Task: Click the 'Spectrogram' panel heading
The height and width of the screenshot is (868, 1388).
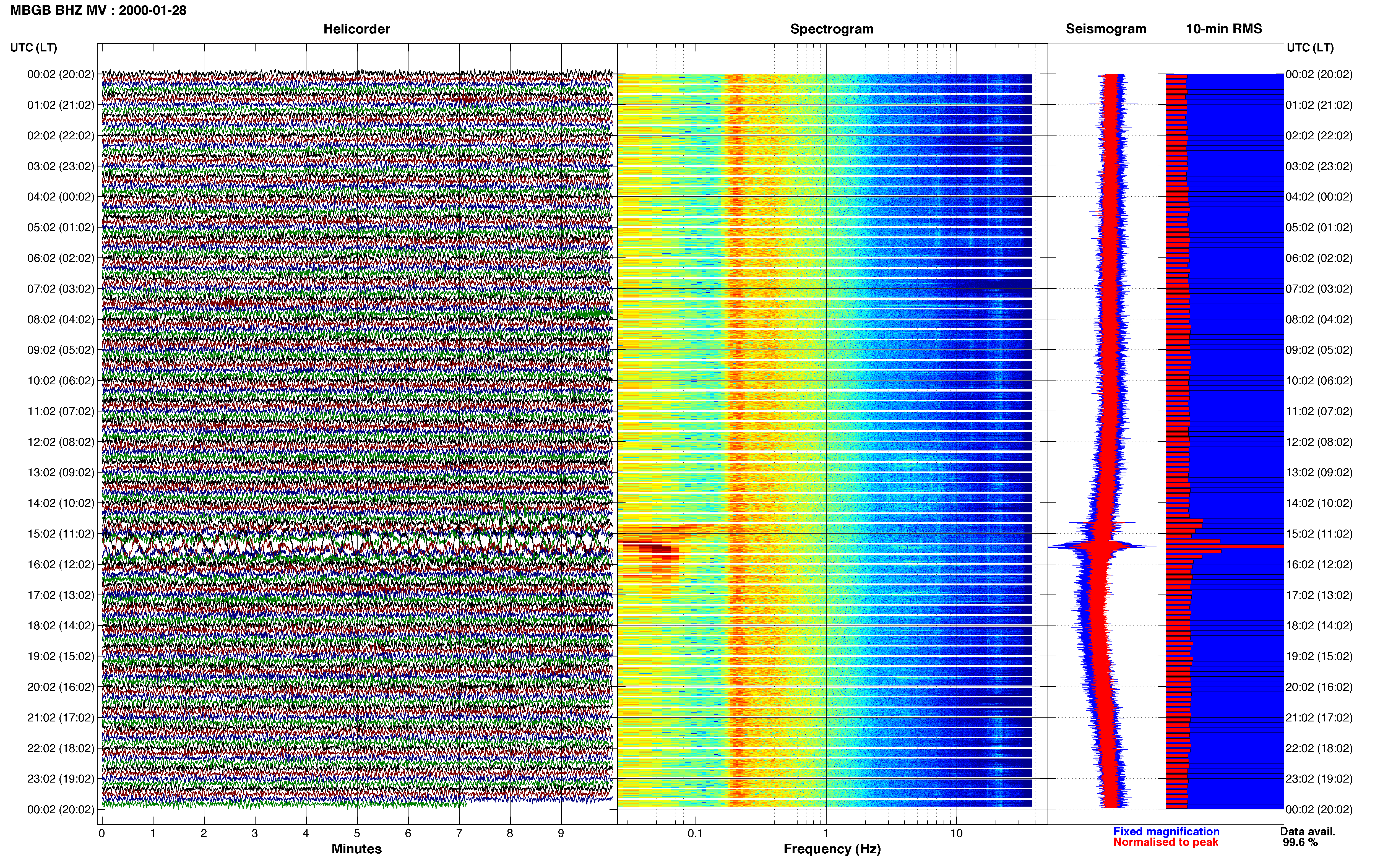Action: pos(832,29)
